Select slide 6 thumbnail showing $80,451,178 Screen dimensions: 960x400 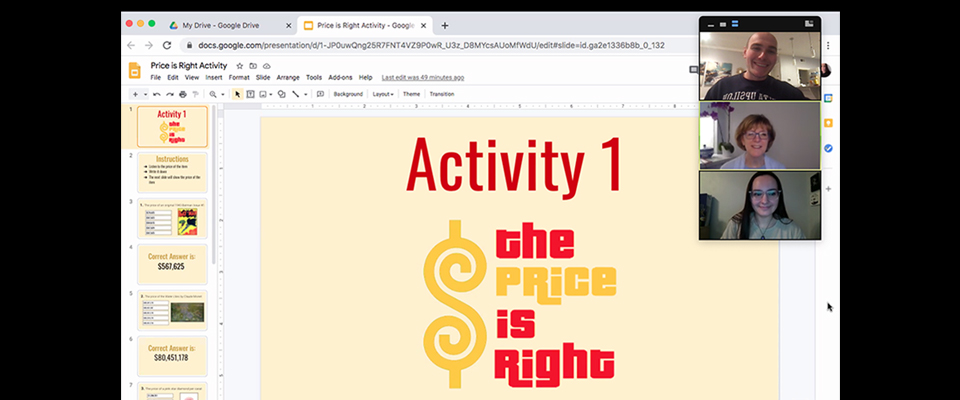coord(172,357)
